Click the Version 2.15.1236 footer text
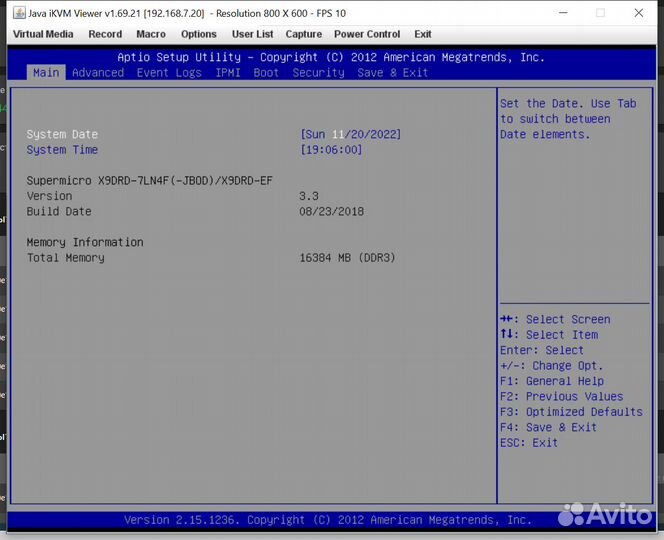 [327, 520]
